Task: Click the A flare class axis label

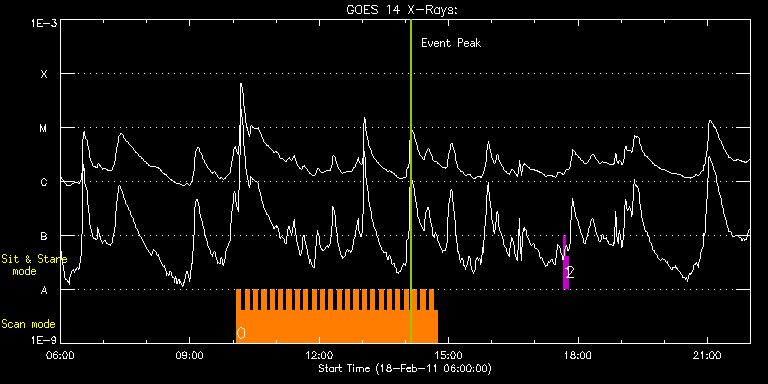Action: (44, 290)
